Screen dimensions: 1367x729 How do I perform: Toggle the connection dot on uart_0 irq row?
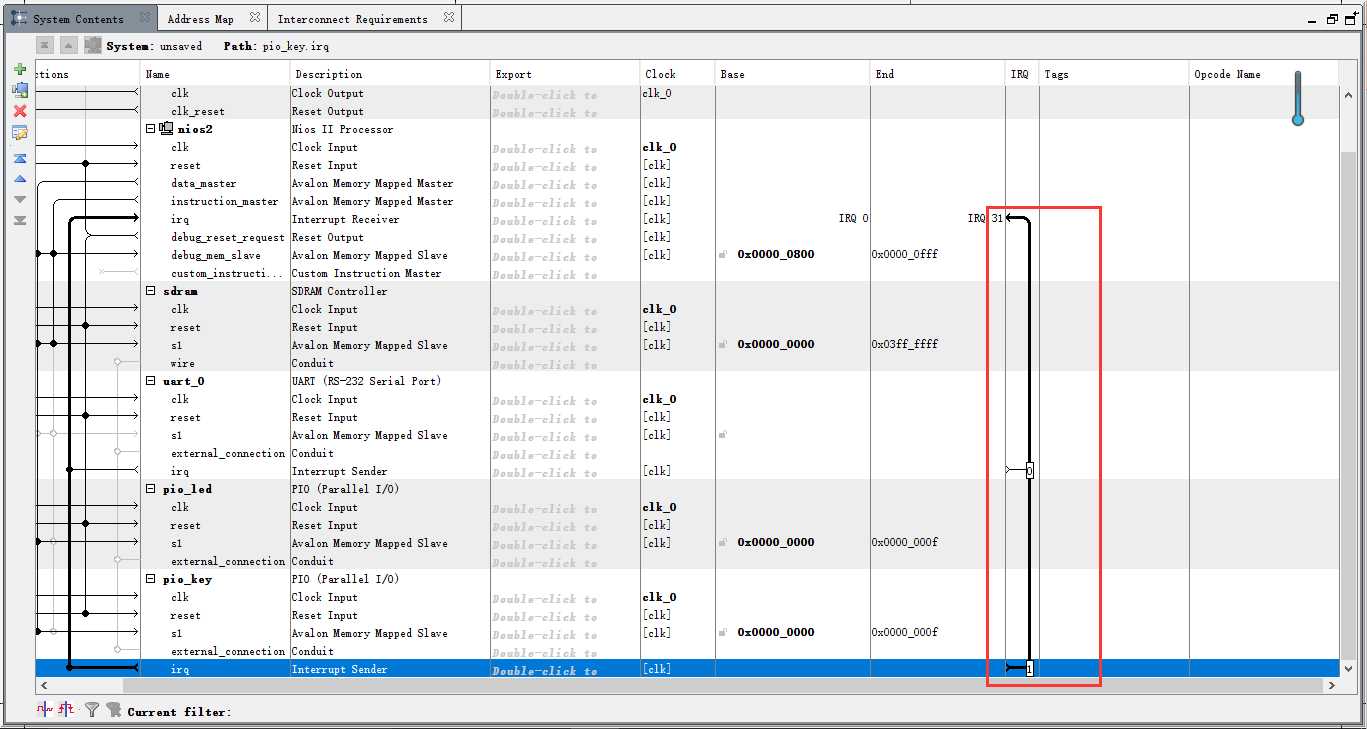point(69,470)
